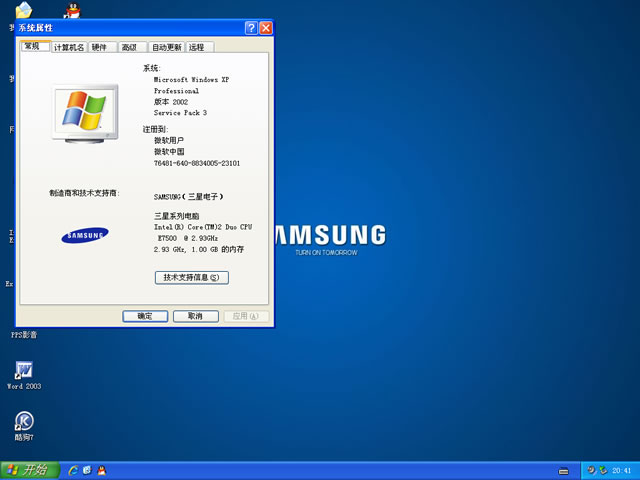Click the system tray icons beside the clock
The height and width of the screenshot is (480, 640).
coord(596,470)
